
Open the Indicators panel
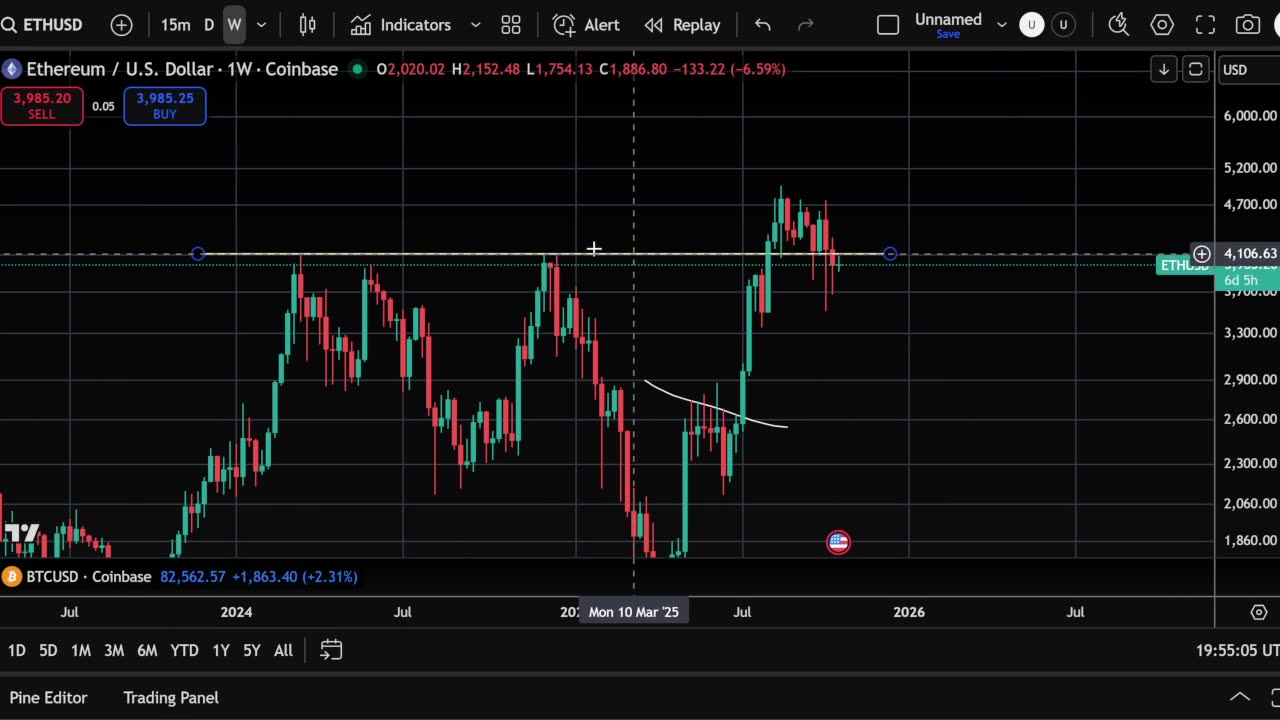[x=401, y=25]
